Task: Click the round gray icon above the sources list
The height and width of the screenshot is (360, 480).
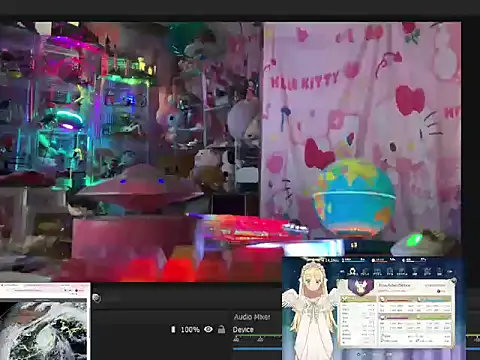Action: pyautogui.click(x=97, y=298)
